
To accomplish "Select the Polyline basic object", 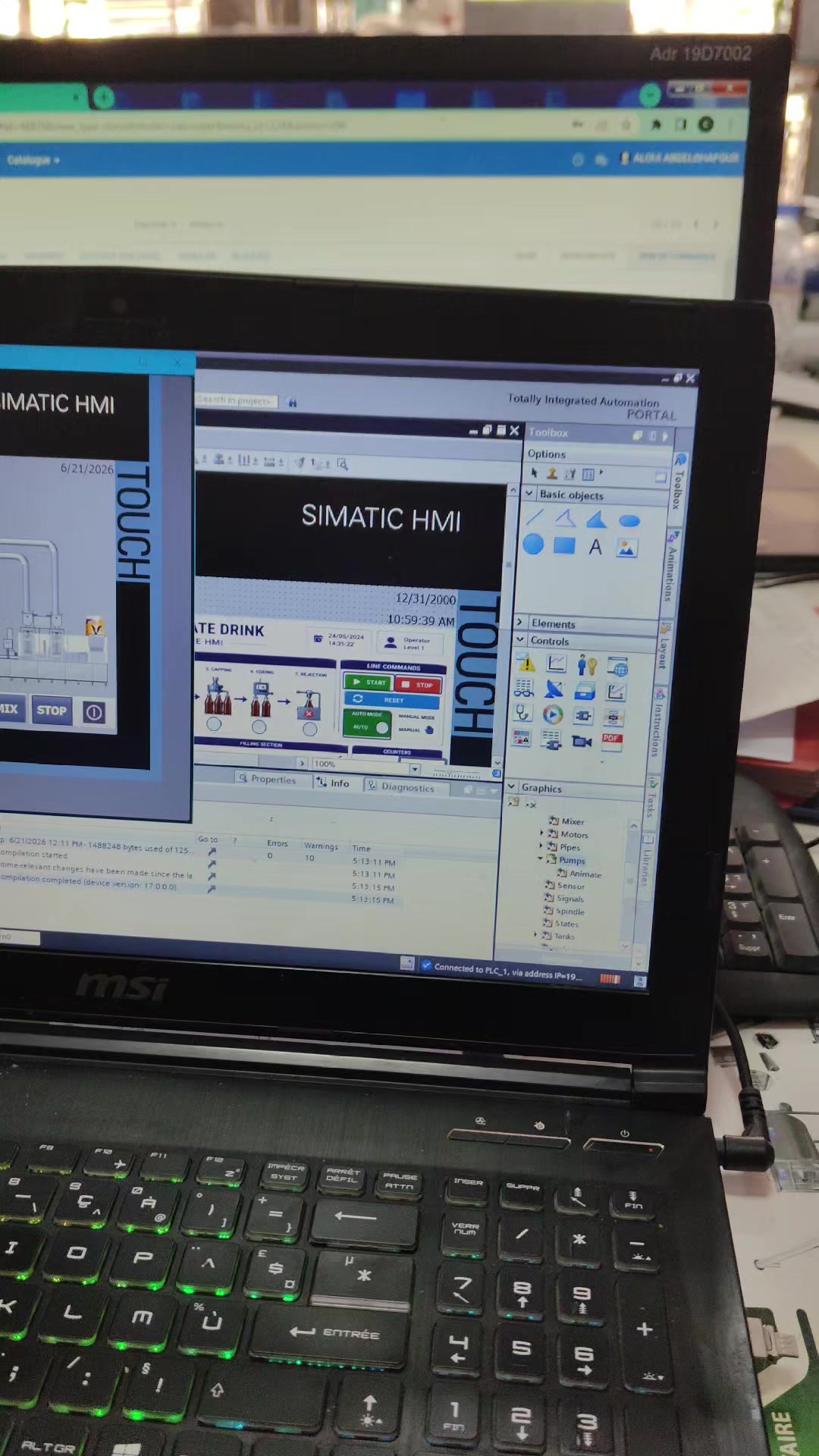I will point(565,518).
